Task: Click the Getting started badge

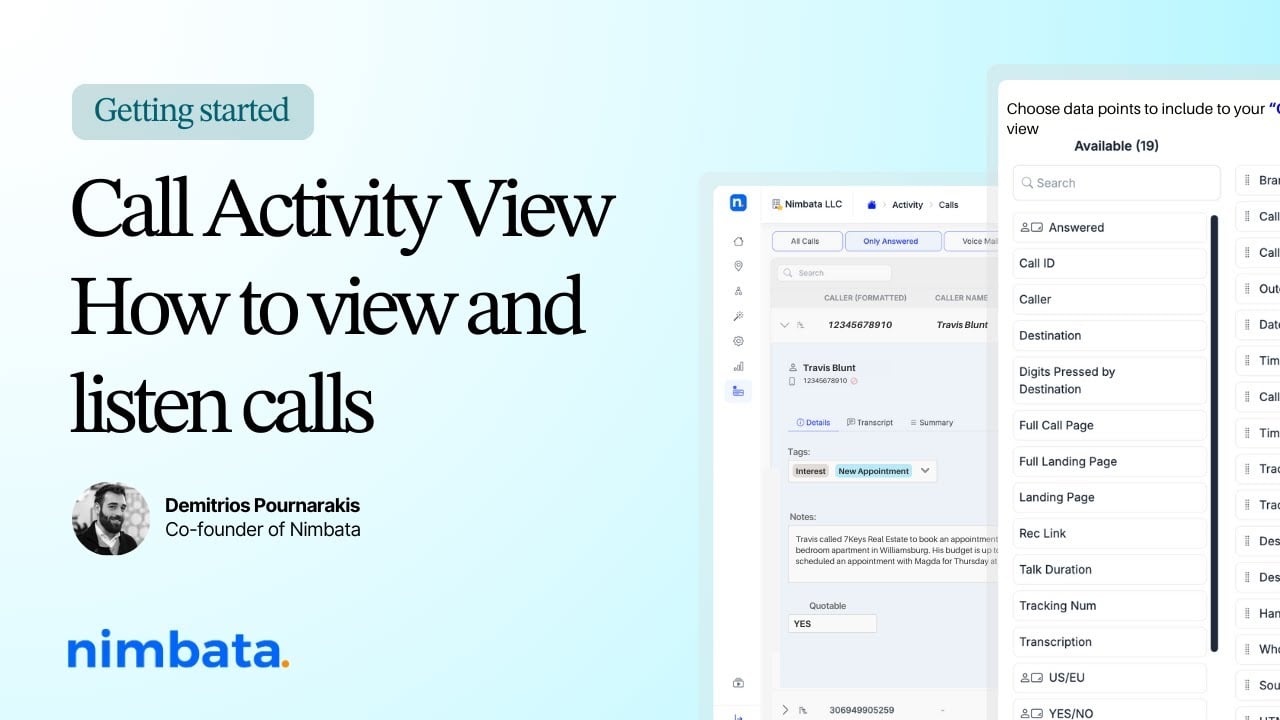Action: pos(193,112)
